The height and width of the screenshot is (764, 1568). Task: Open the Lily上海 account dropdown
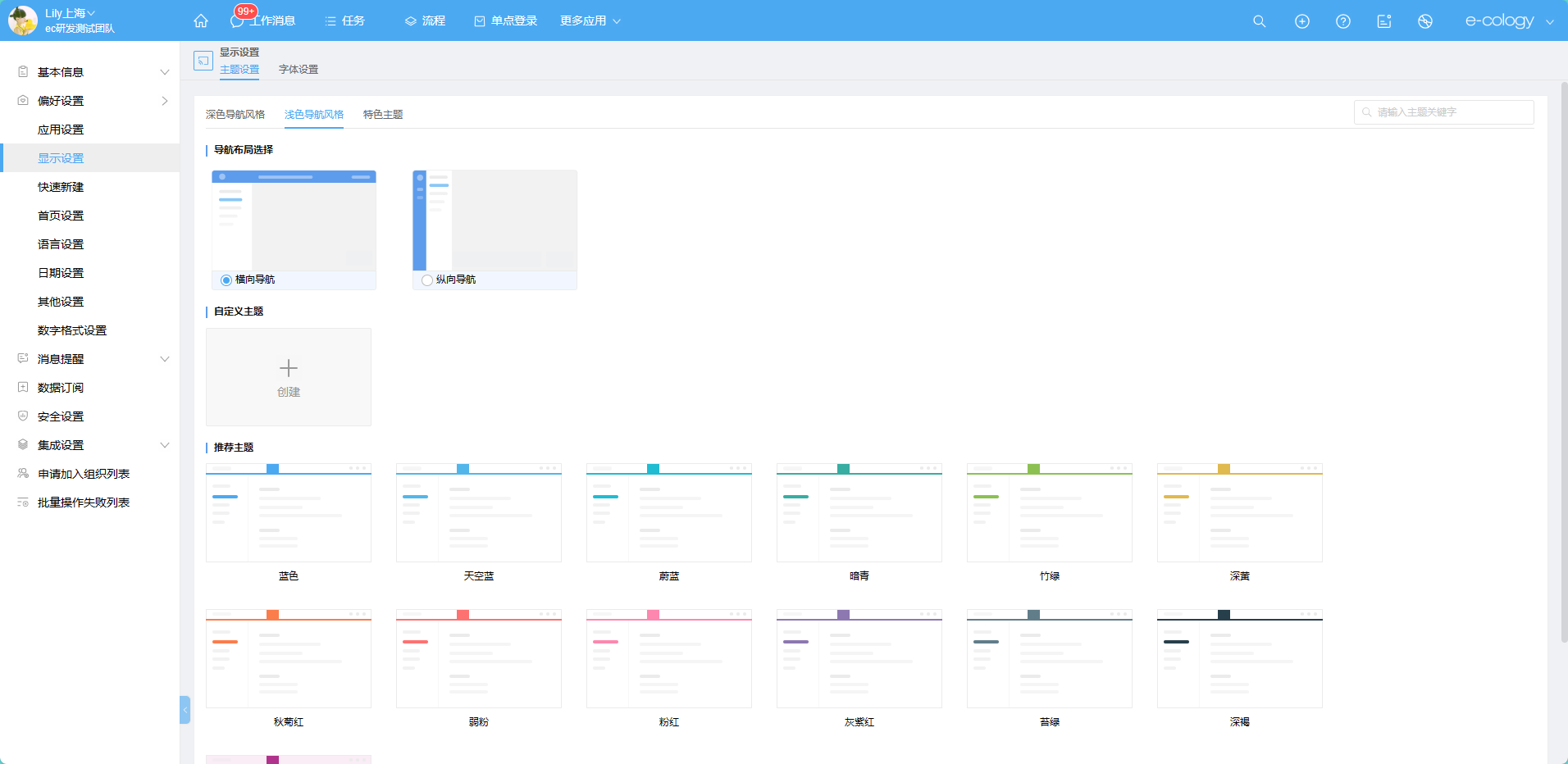pos(71,13)
